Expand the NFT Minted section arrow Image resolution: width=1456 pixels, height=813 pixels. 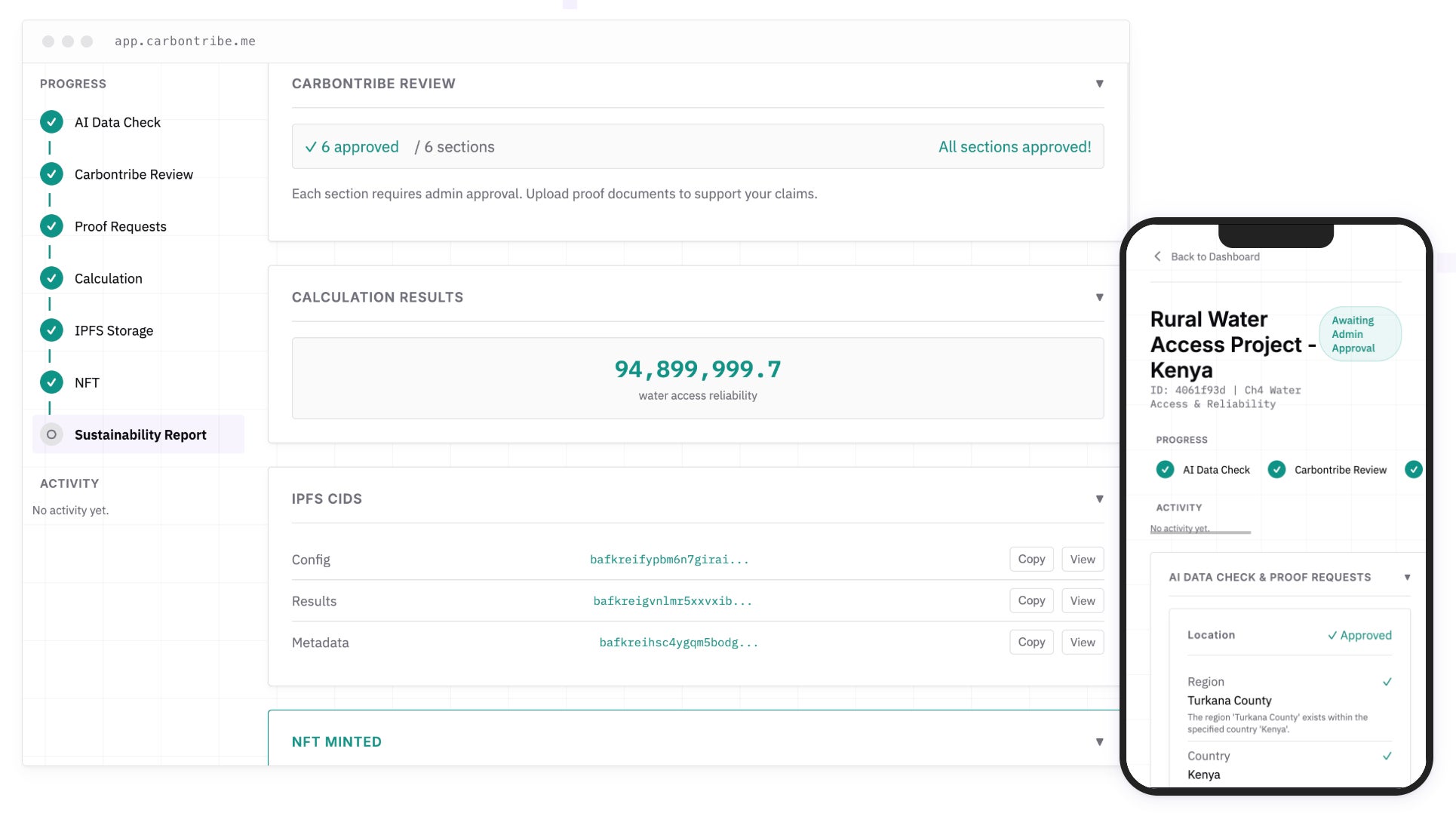coord(1099,741)
